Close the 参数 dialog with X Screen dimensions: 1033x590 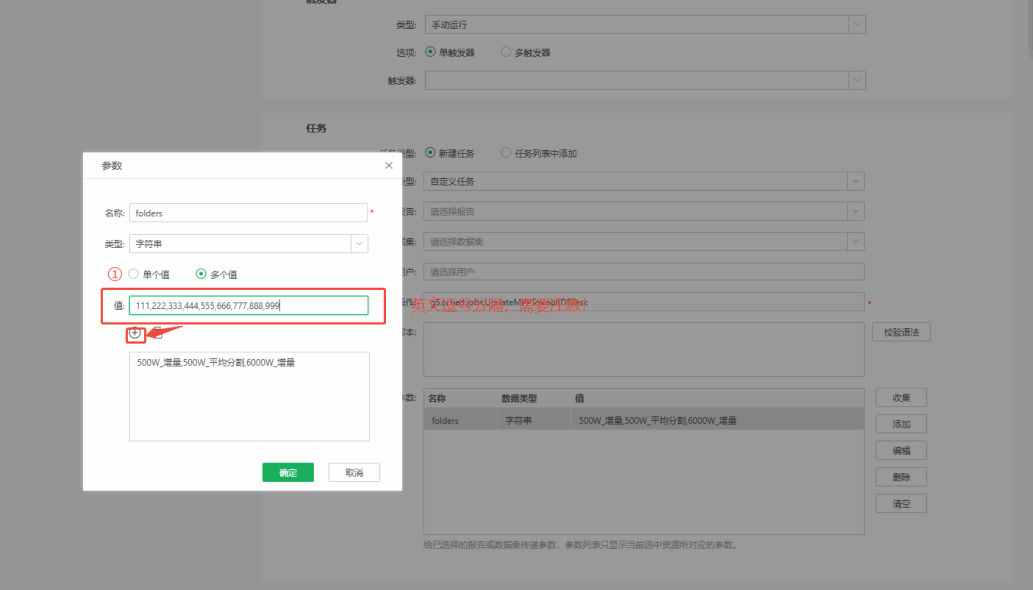point(389,165)
